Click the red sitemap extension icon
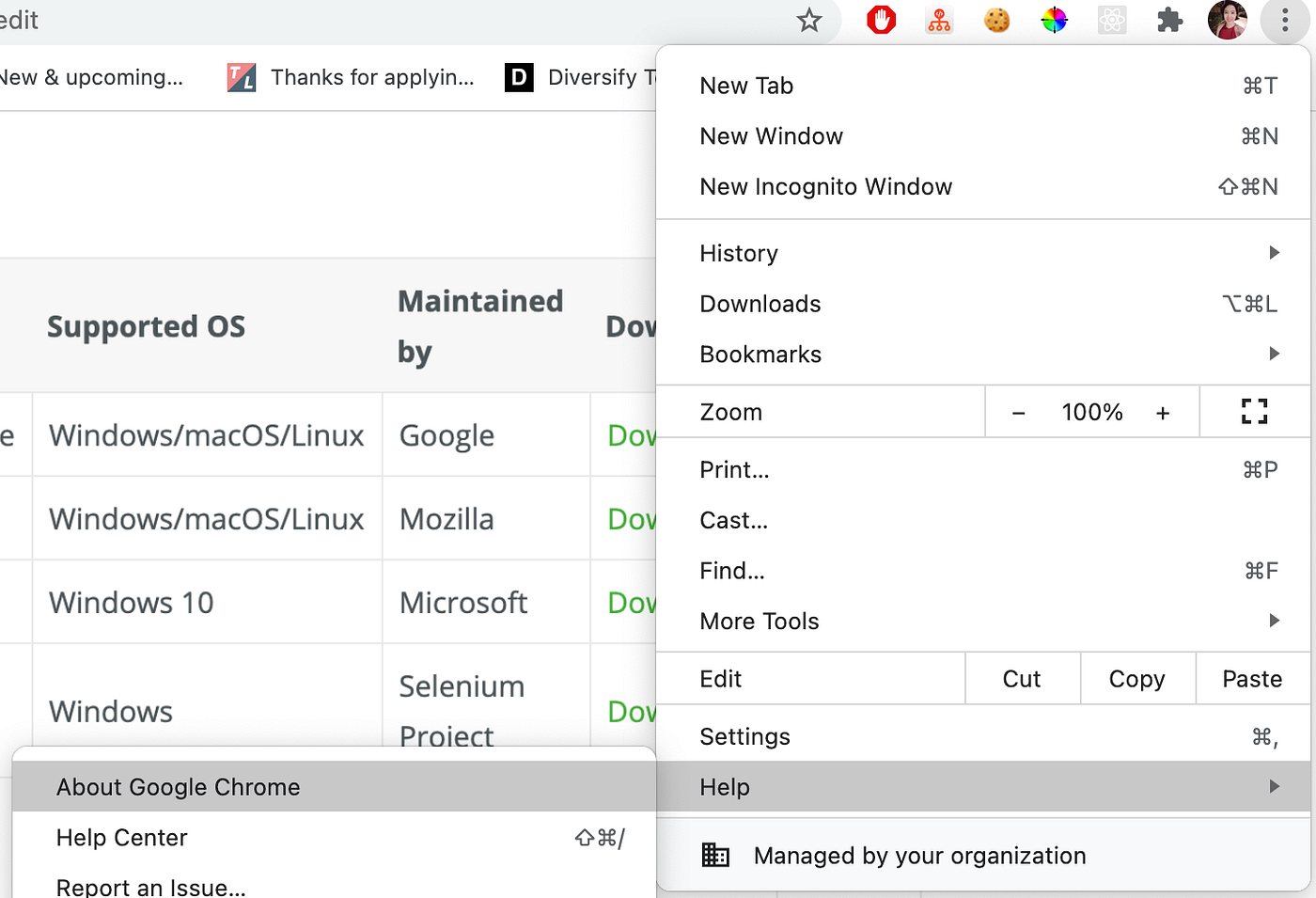 (x=939, y=20)
